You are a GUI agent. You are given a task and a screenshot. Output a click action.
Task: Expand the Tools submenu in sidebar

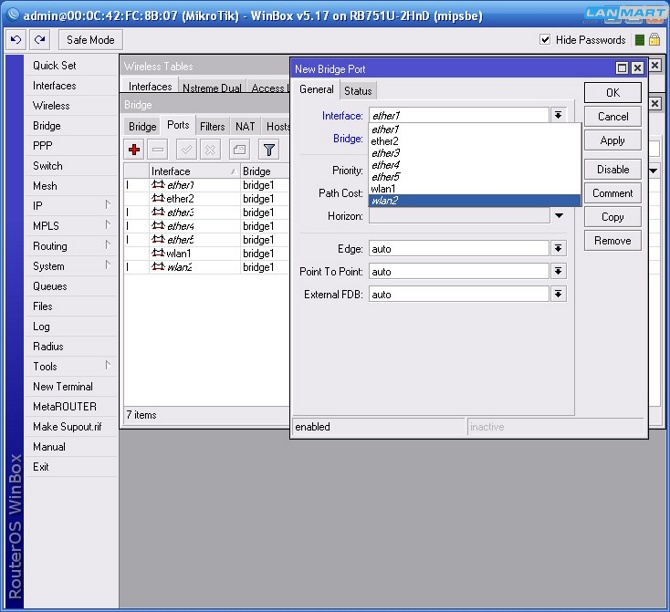point(108,366)
